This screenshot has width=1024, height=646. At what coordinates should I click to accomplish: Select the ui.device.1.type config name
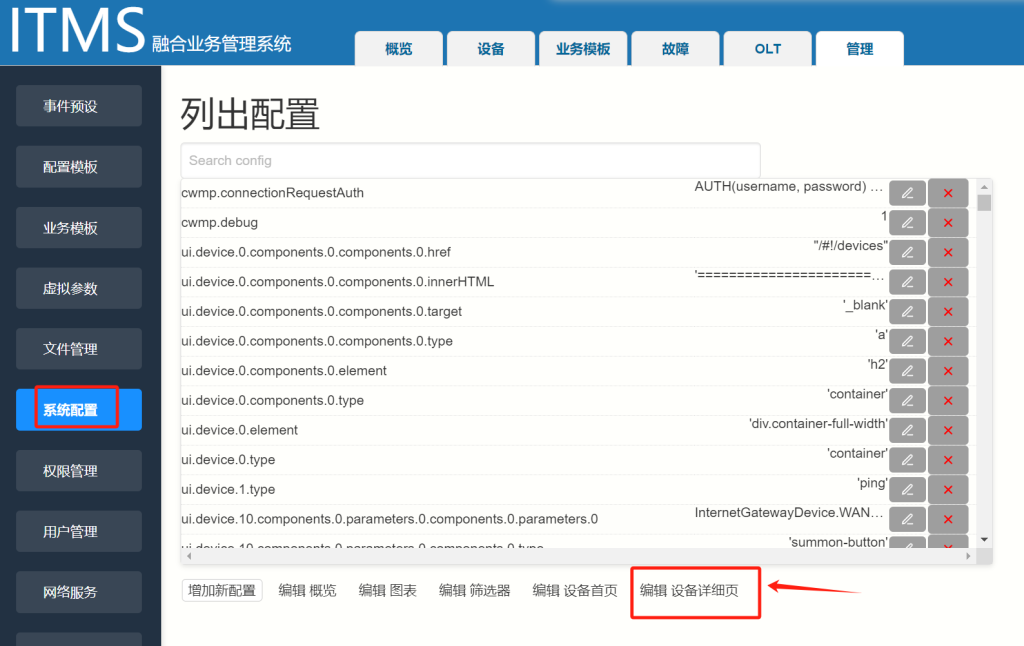pos(228,490)
